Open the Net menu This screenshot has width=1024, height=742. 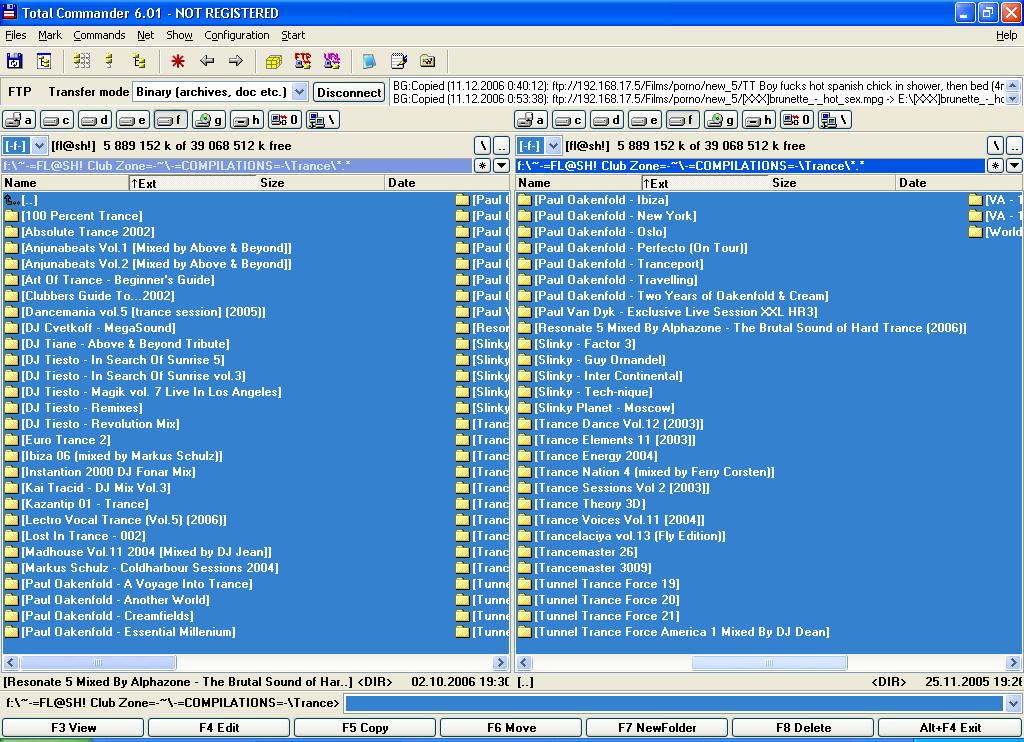click(x=145, y=35)
